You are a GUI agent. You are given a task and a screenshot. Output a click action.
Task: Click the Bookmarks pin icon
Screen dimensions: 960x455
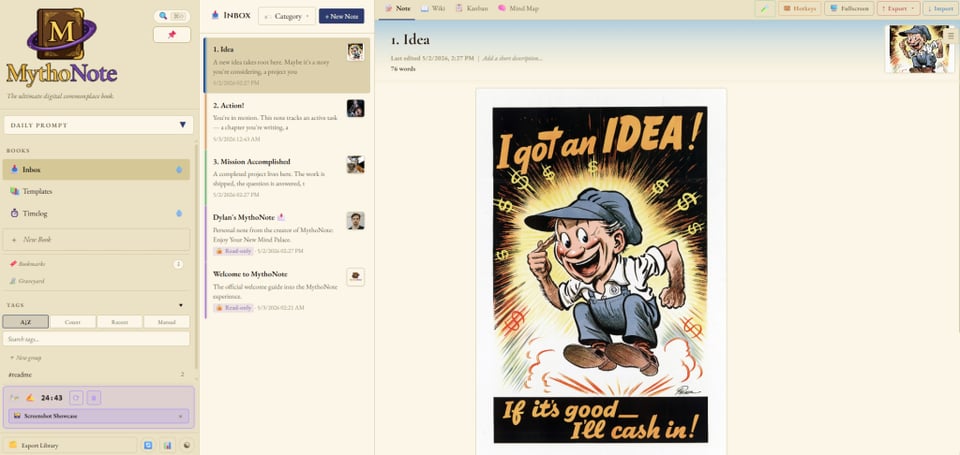pos(13,263)
